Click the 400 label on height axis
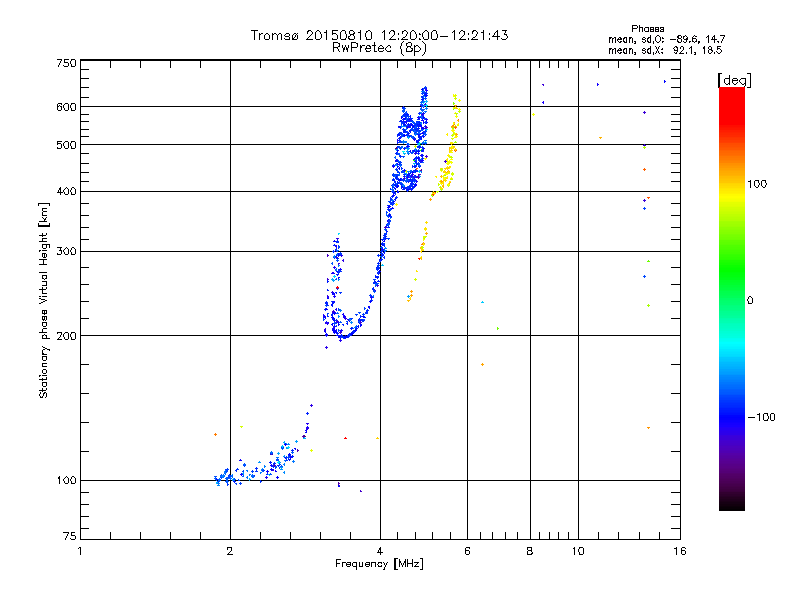Screen dimensions: 800x600 66,192
